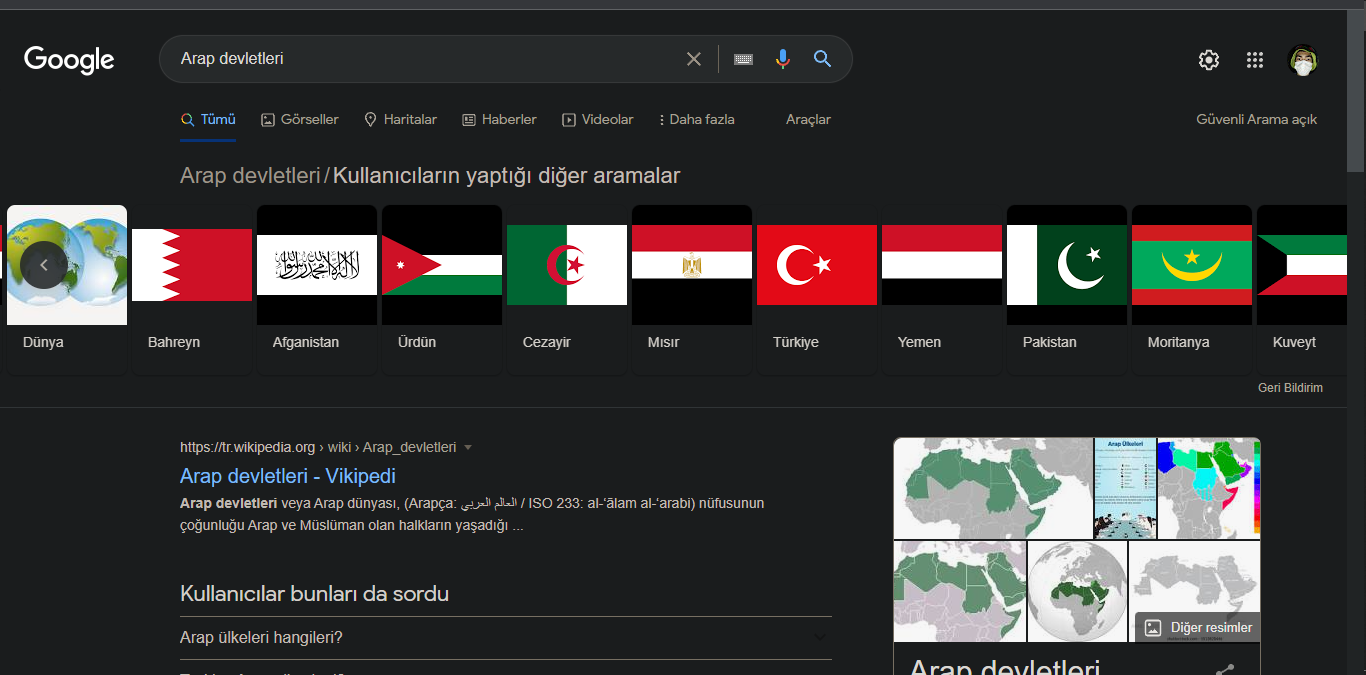The width and height of the screenshot is (1366, 675).
Task: Open the Arap Ülkeleri infographic image
Action: (1125, 488)
